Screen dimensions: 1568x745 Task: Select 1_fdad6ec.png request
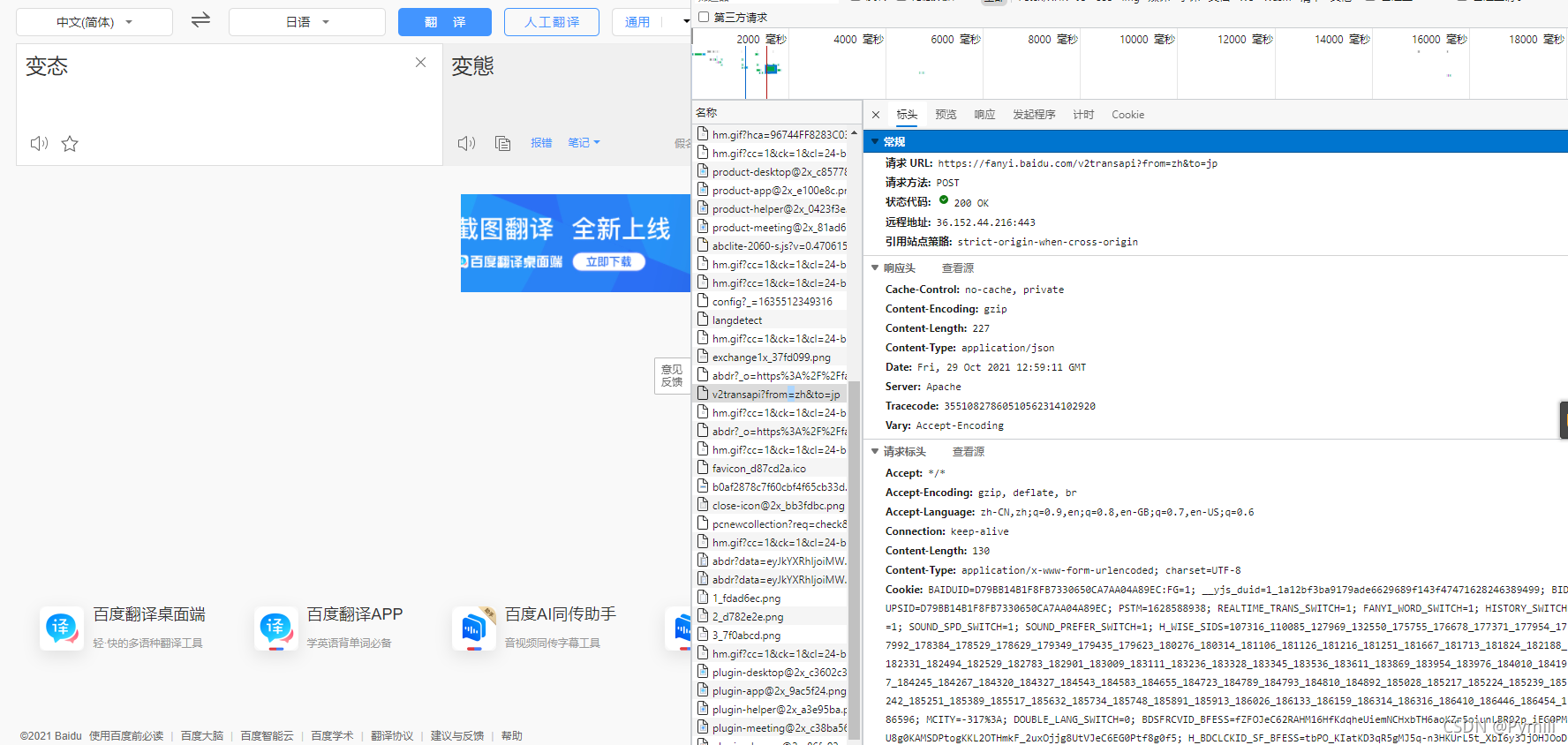click(770, 598)
